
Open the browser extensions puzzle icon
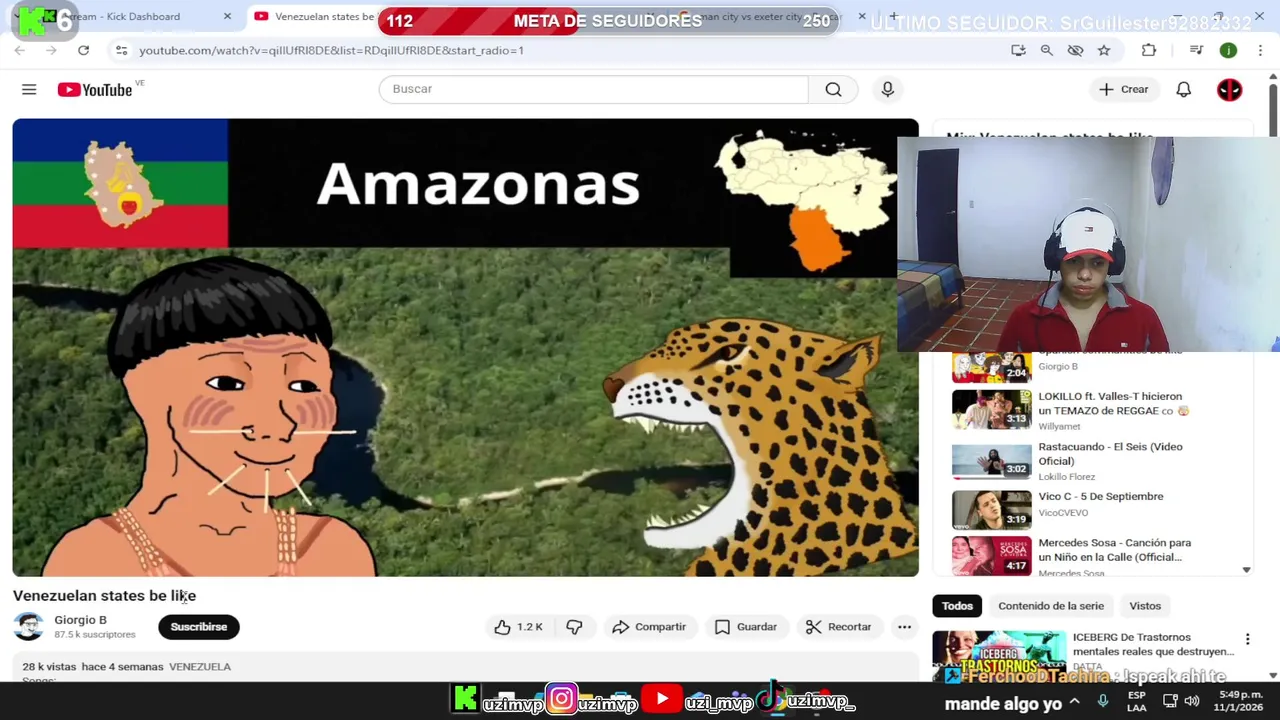[x=1149, y=50]
